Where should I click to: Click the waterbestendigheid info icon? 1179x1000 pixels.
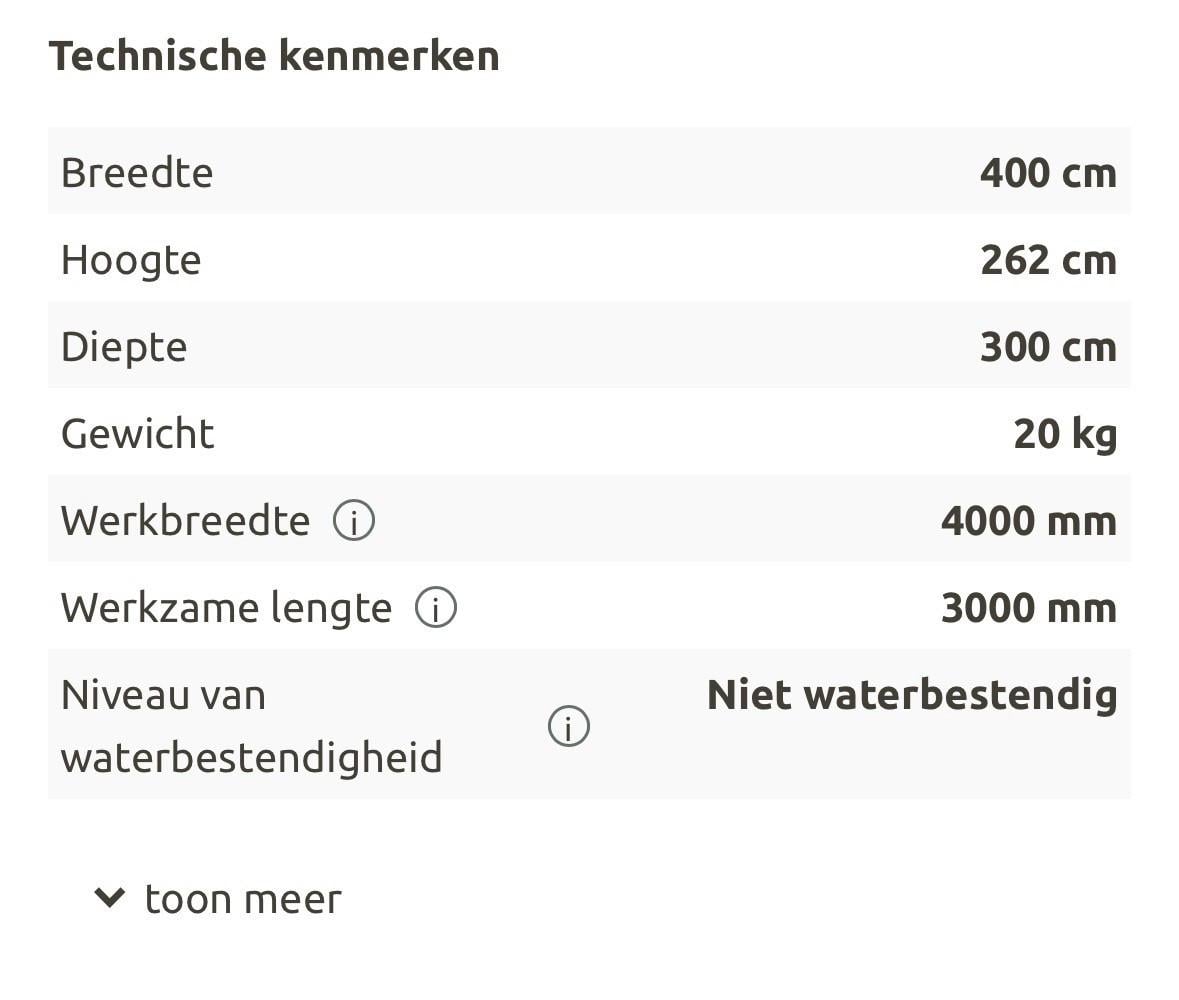[569, 726]
